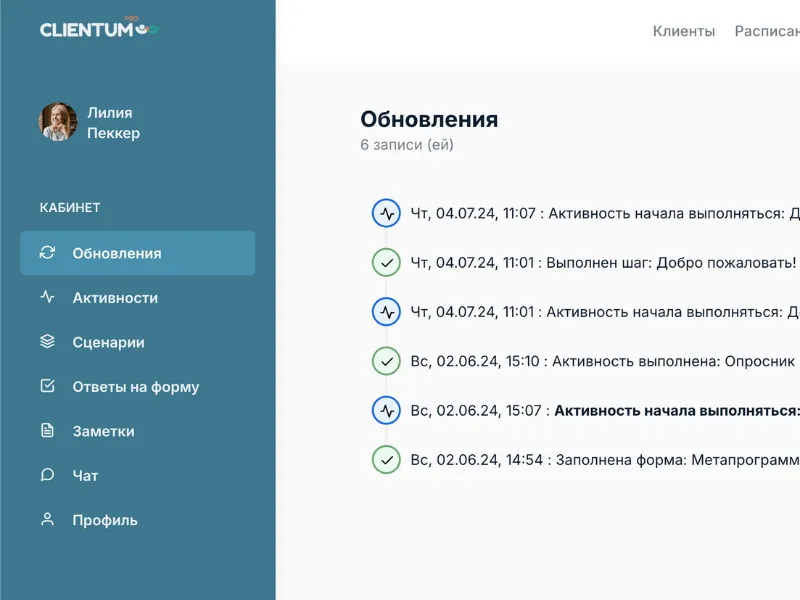Open Расписание in the top navigation
Screen dimensions: 800x600
click(767, 31)
